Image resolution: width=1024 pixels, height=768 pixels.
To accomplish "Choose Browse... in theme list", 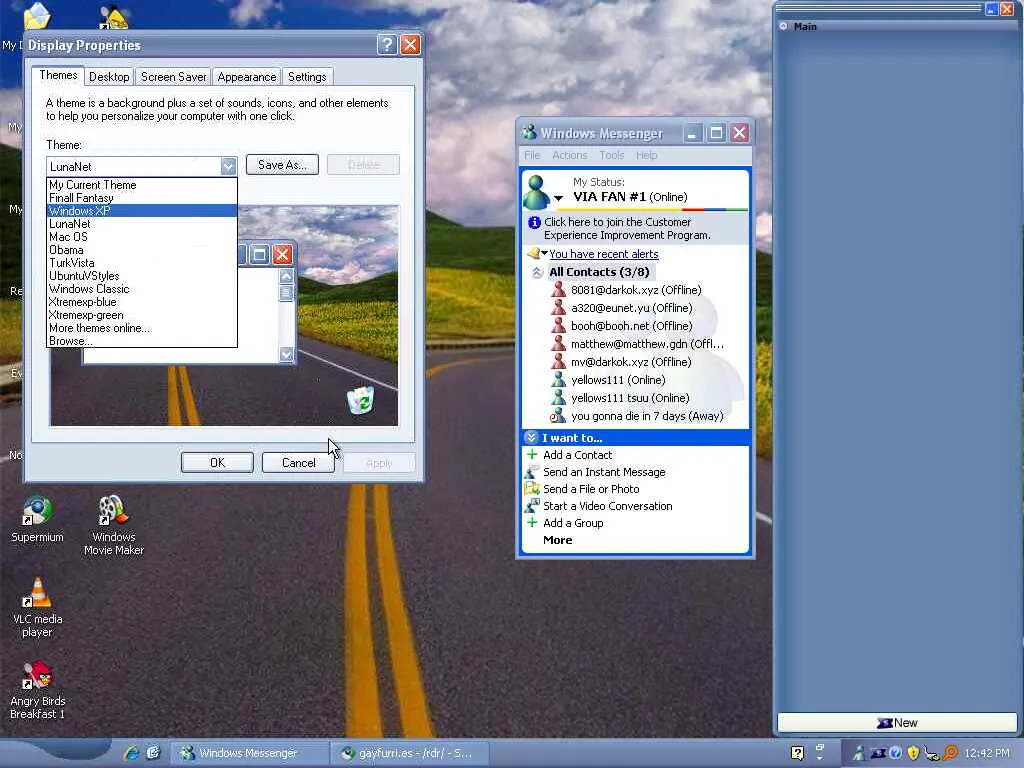I will 142,341.
